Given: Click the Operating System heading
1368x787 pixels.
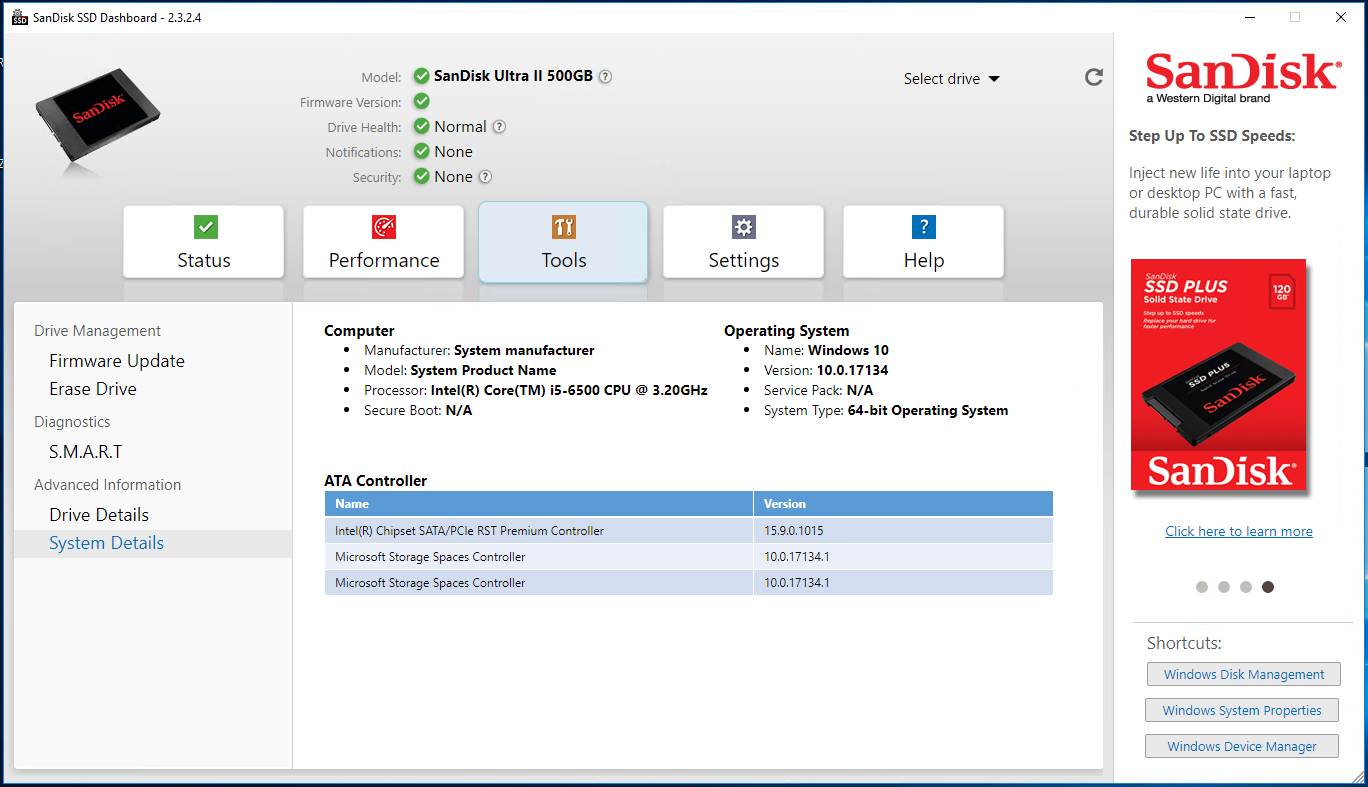Looking at the screenshot, I should click(x=786, y=331).
